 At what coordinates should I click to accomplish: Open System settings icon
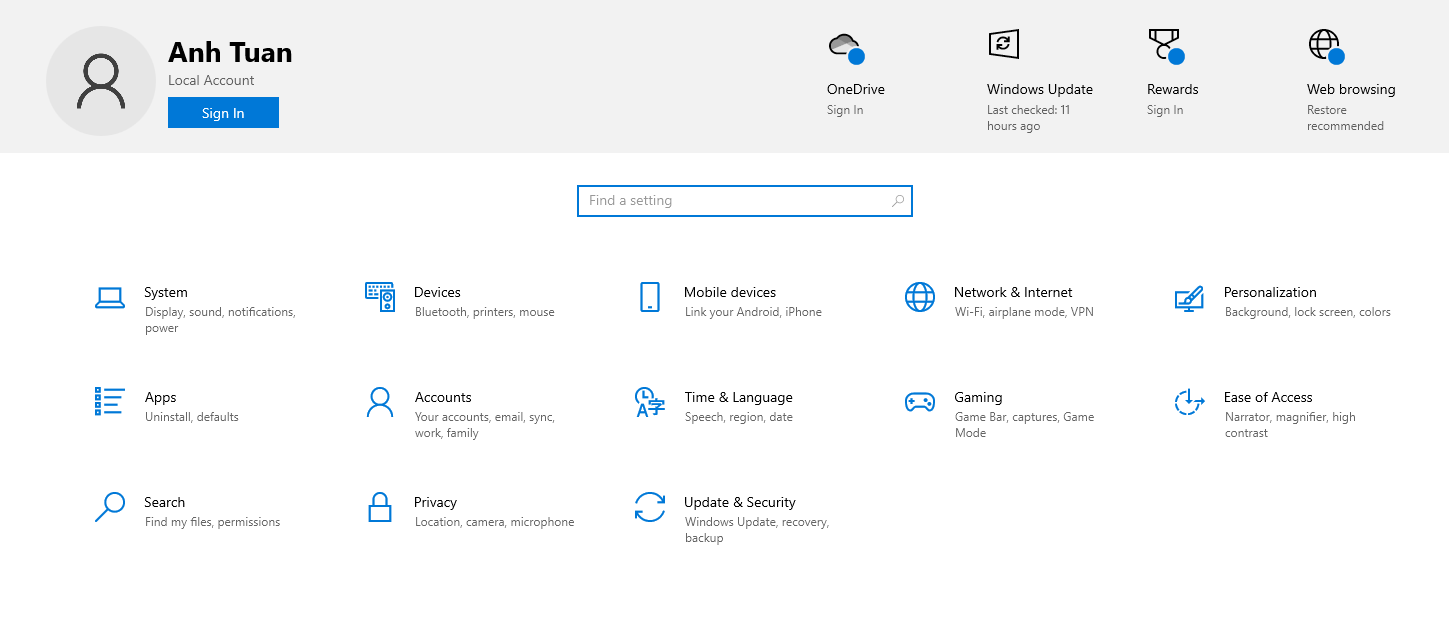click(110, 297)
